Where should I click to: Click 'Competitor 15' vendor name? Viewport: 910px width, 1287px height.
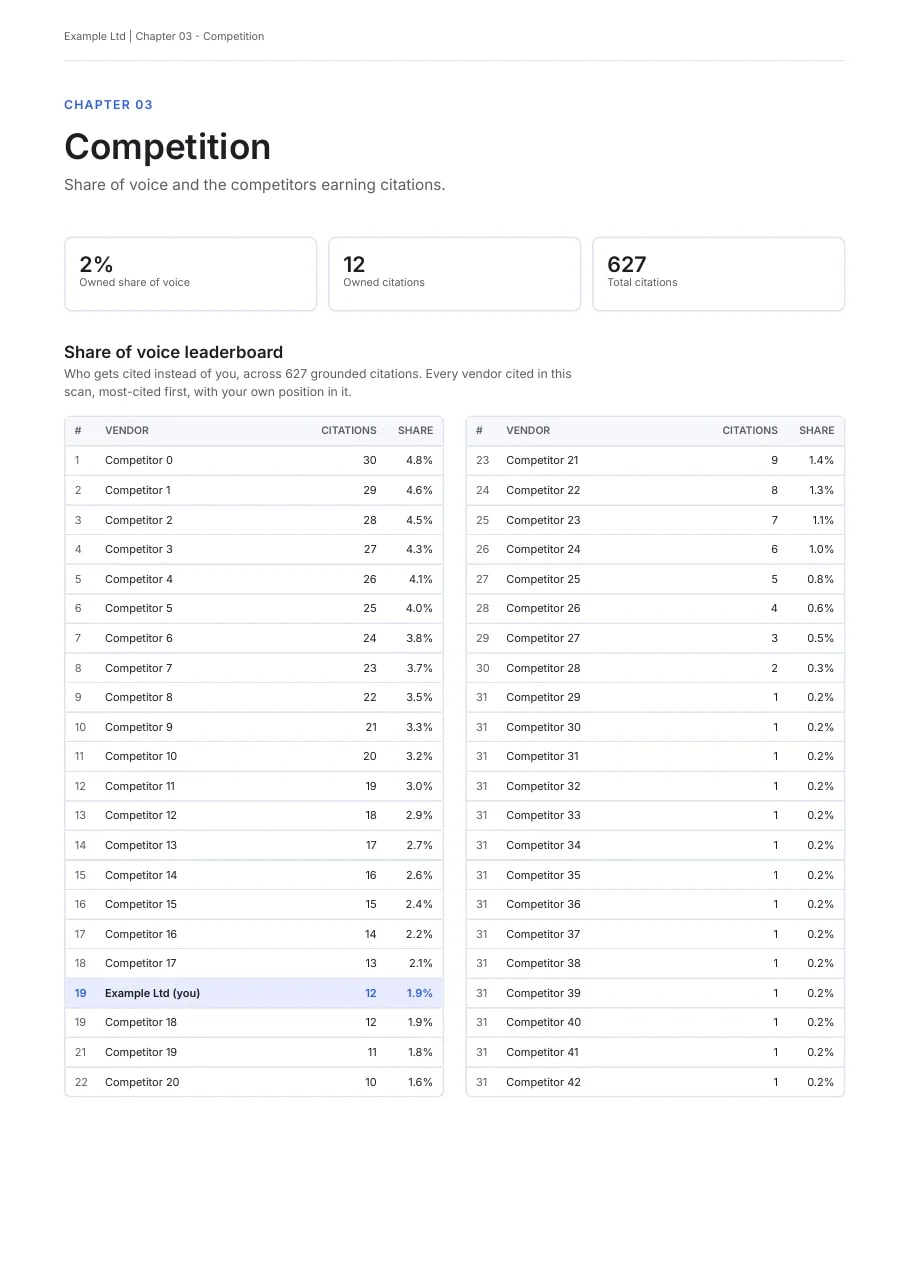141,904
